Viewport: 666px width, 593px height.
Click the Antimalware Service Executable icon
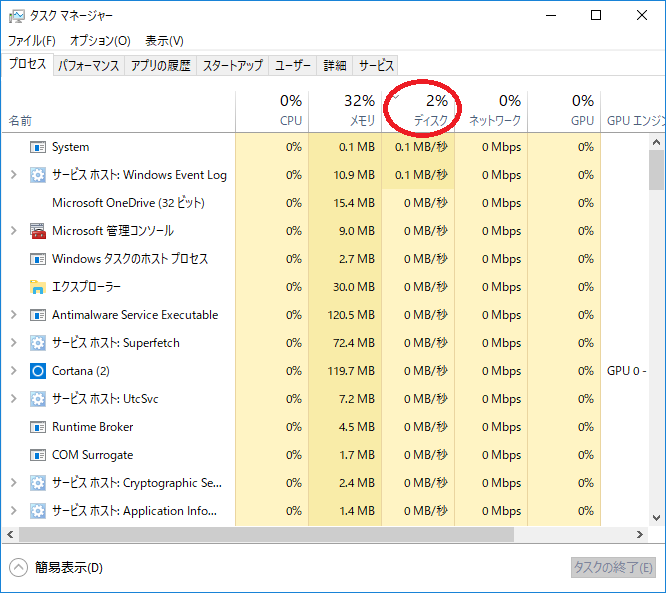tap(38, 315)
